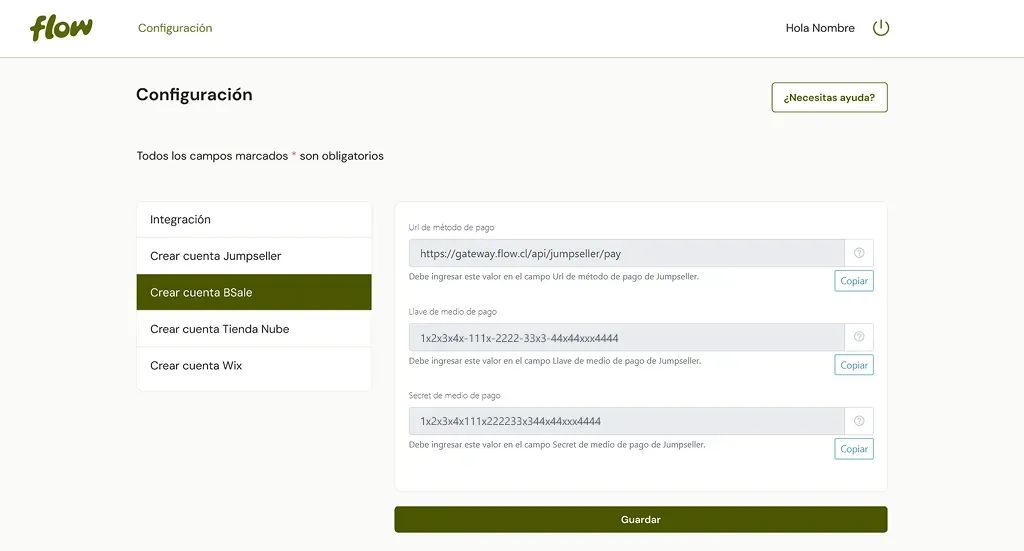Click the Guardar button

click(641, 520)
